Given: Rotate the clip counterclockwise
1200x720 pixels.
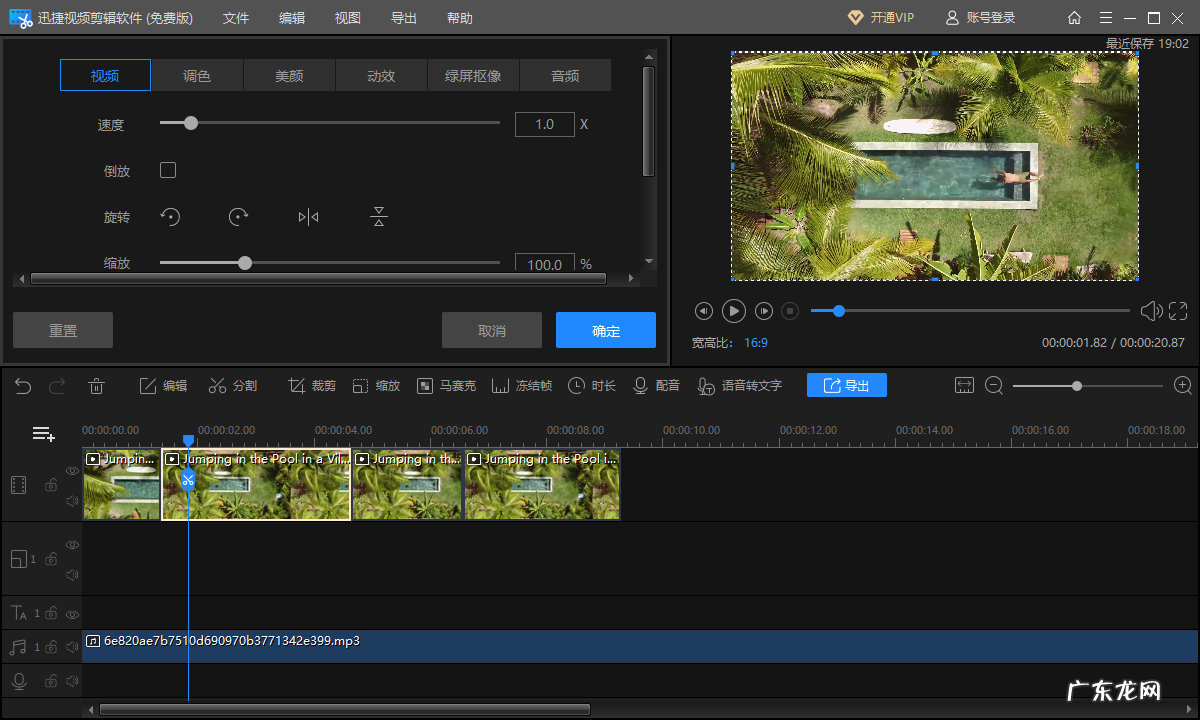Looking at the screenshot, I should pyautogui.click(x=171, y=216).
